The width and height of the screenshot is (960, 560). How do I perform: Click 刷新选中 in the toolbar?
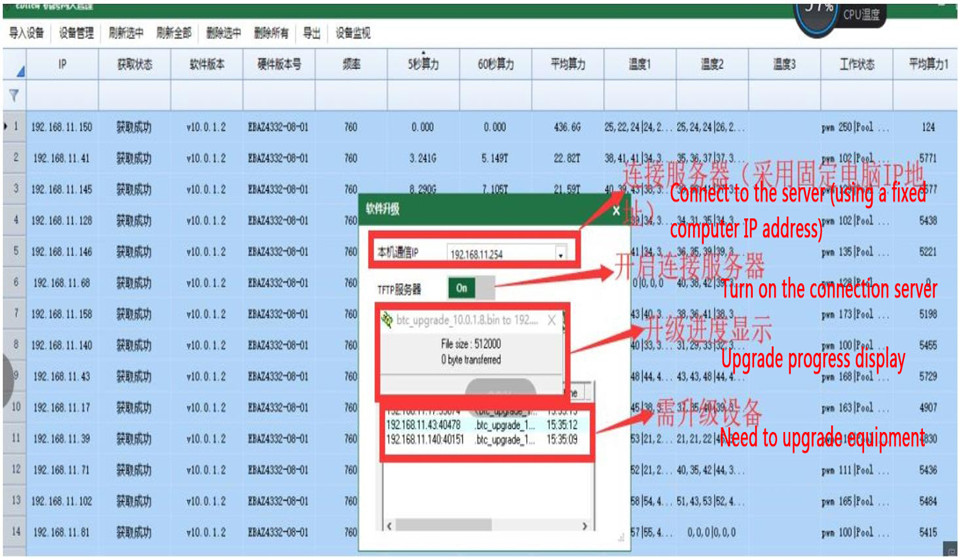click(125, 33)
